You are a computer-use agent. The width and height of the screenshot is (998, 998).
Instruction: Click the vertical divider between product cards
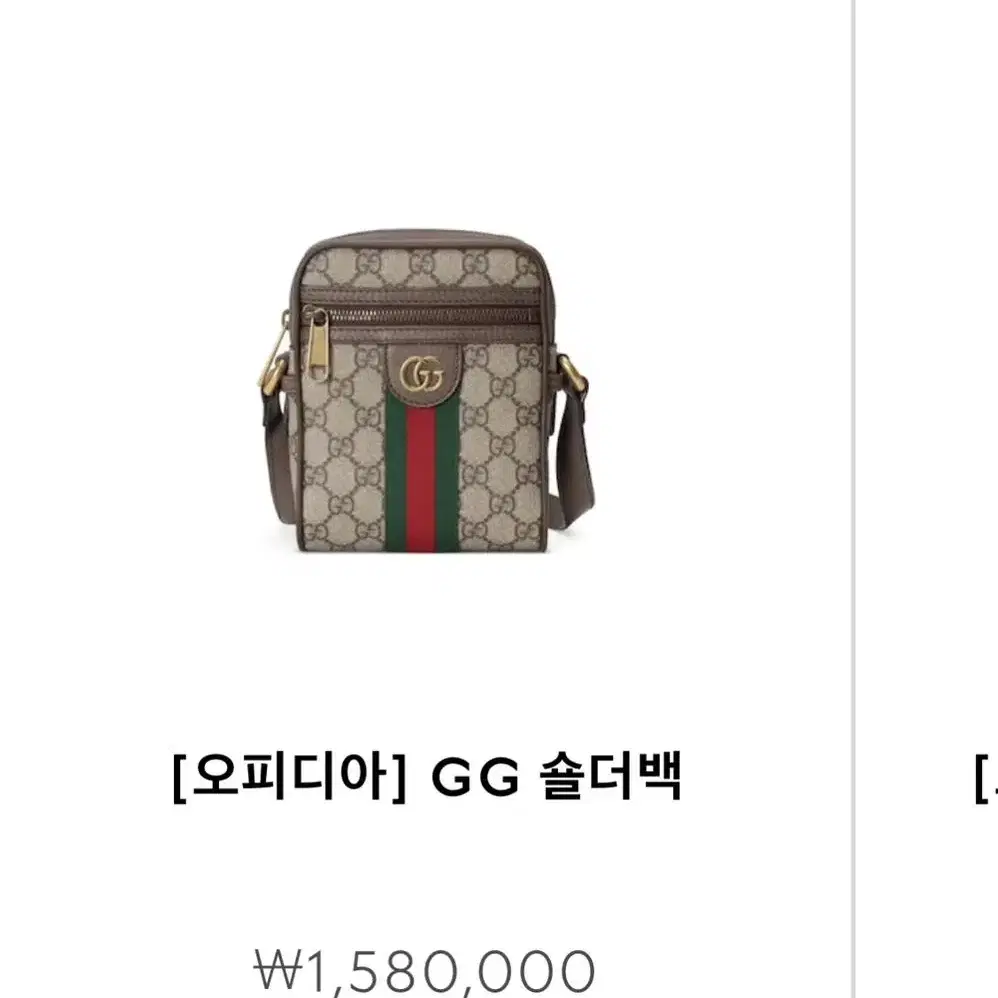tap(854, 499)
